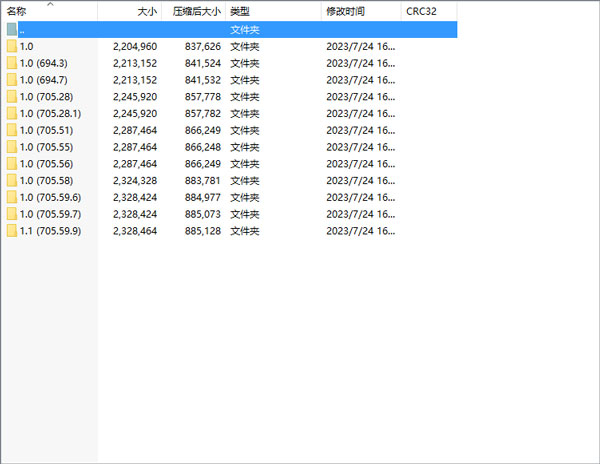Toggle sort direction arrow above 名称 column

click(x=50, y=4)
